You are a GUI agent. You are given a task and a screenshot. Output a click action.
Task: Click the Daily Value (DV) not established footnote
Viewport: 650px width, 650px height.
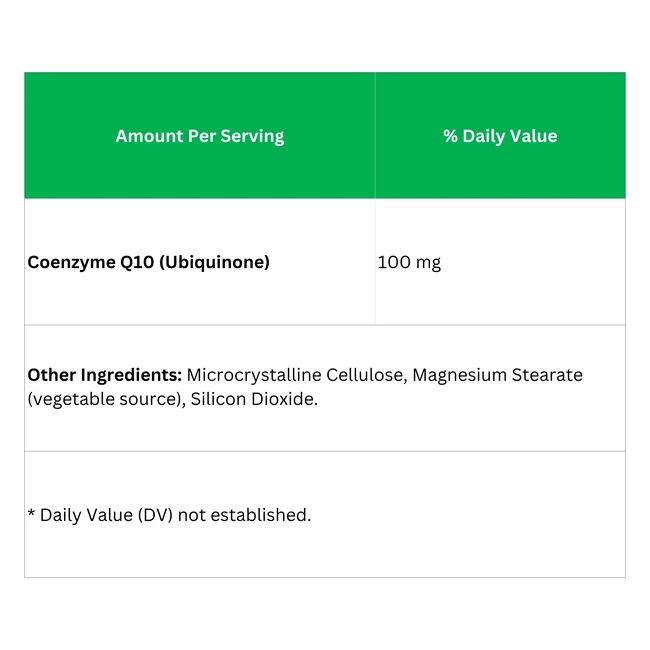(175, 515)
